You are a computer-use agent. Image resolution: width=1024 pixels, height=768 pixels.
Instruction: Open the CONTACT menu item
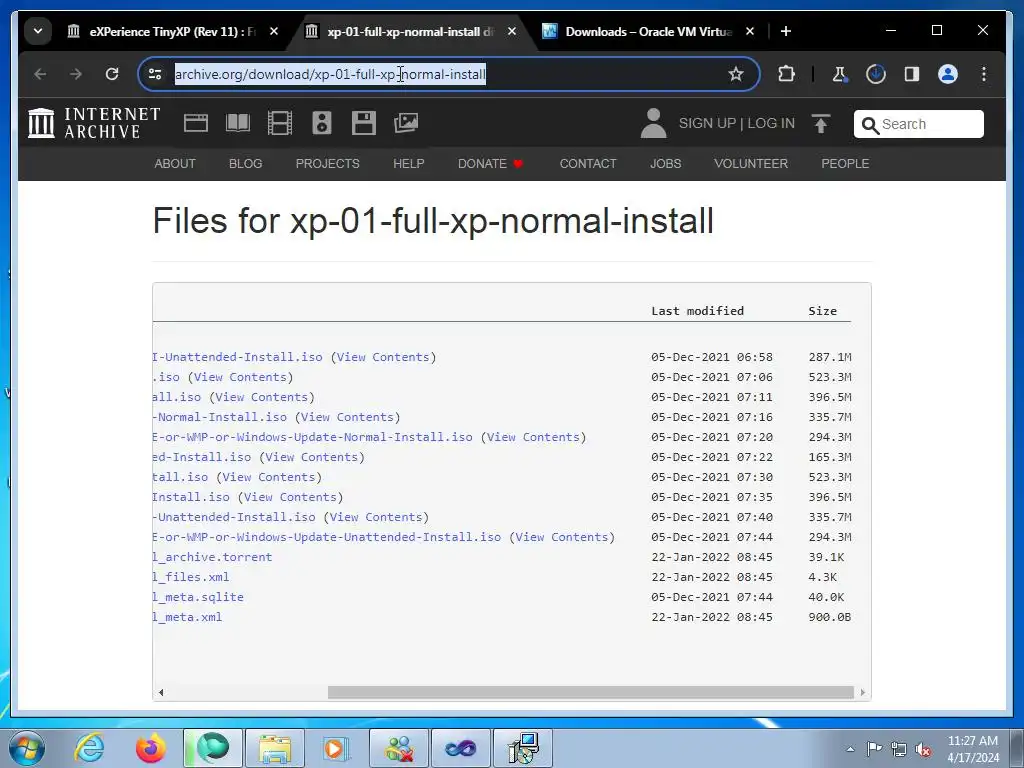(x=588, y=163)
